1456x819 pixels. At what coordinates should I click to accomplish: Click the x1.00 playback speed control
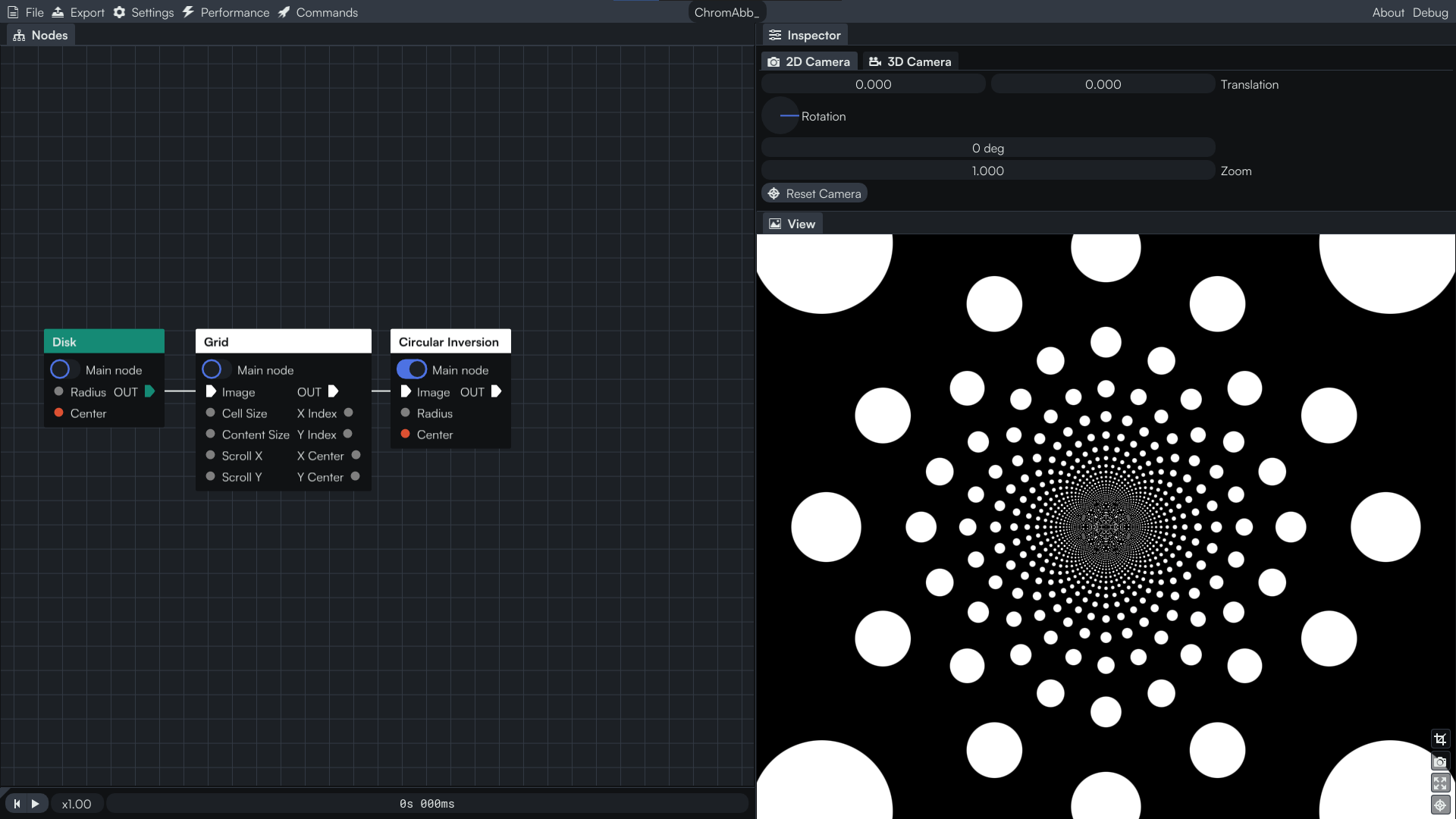coord(77,804)
